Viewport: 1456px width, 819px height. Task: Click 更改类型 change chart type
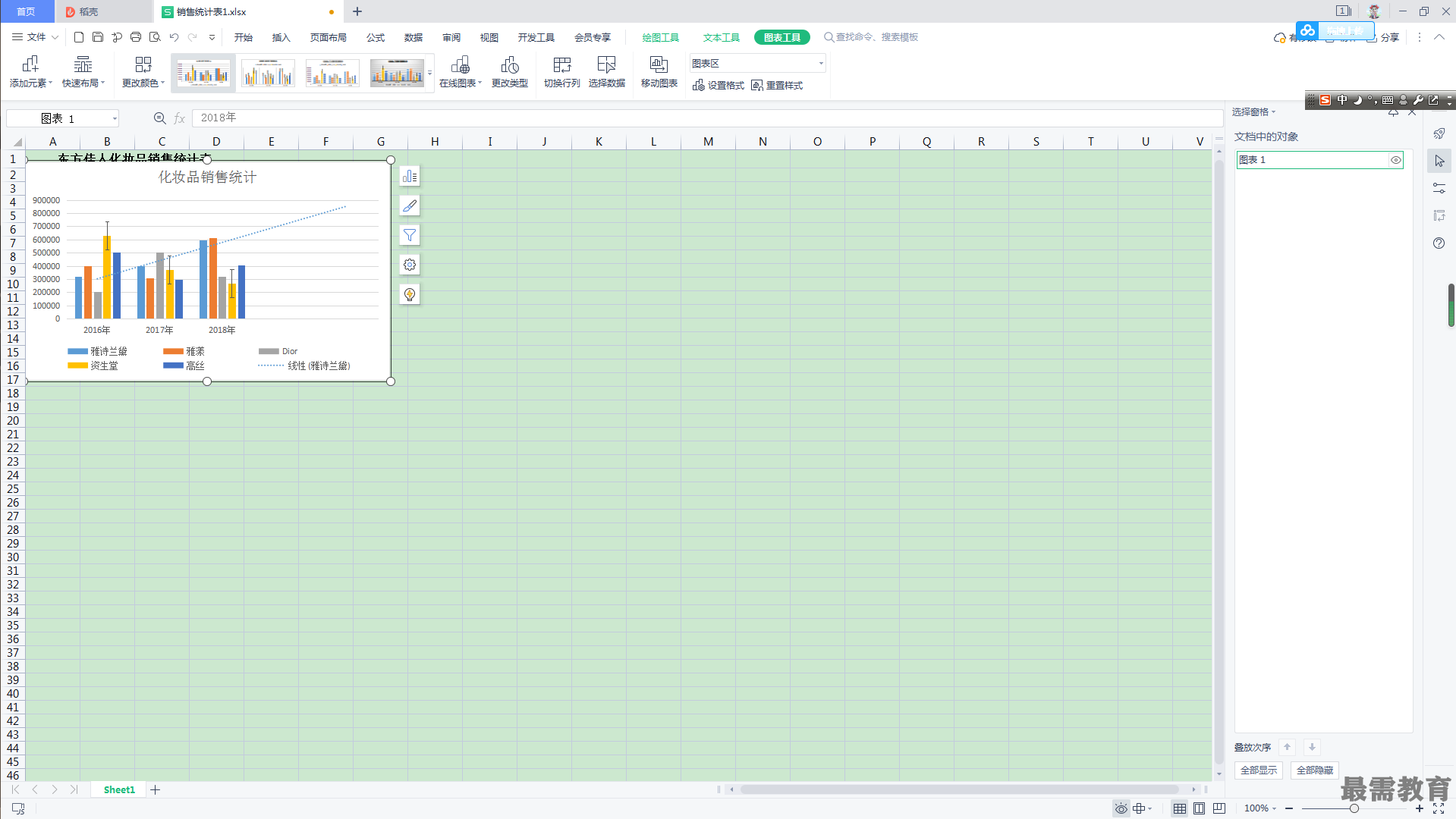[x=509, y=72]
